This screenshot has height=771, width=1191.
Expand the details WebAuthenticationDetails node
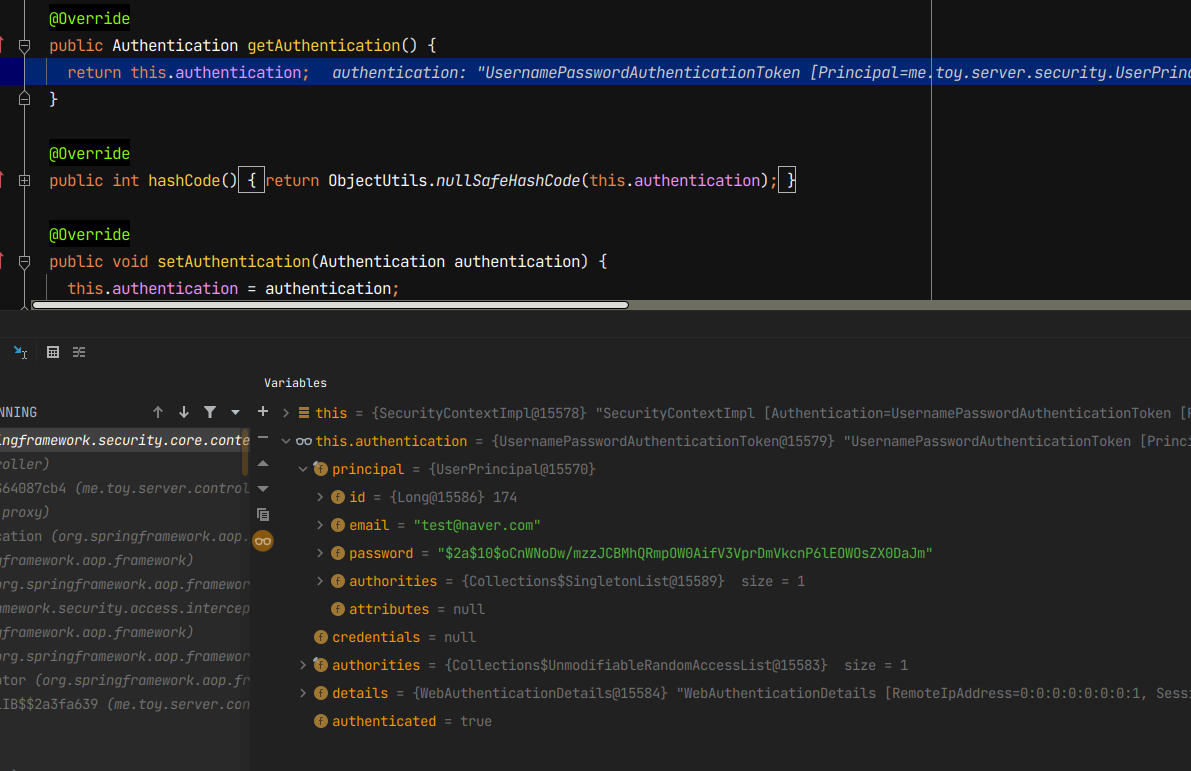point(302,694)
